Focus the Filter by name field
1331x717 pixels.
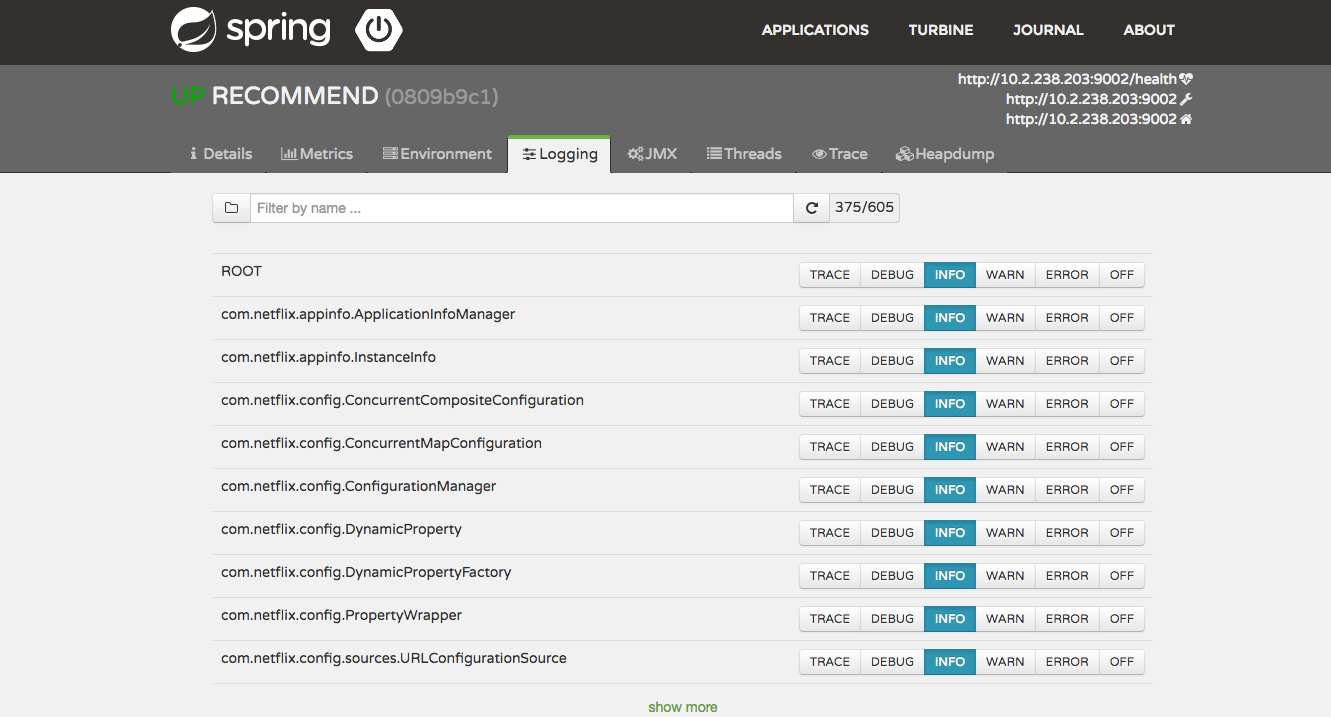(x=521, y=208)
